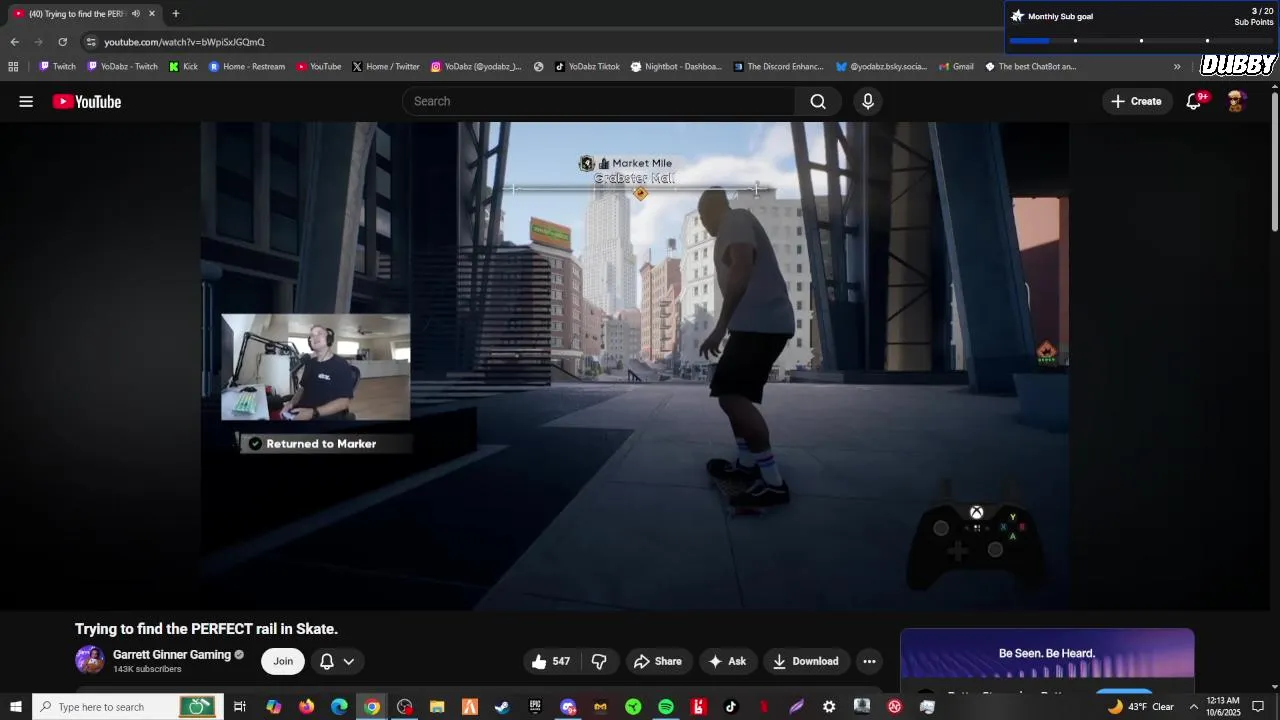Click the video player to pause

pos(635,365)
